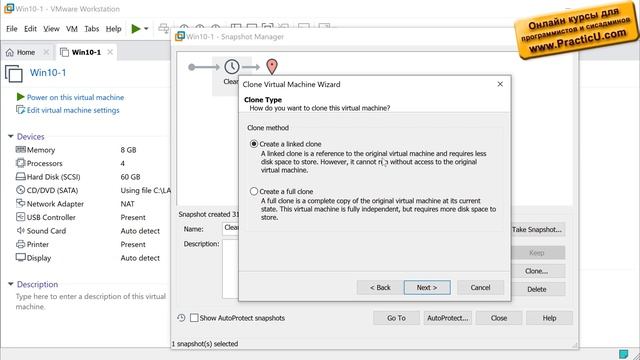This screenshot has width=640, height=360.
Task: Open the Edit menu
Action: click(x=30, y=29)
